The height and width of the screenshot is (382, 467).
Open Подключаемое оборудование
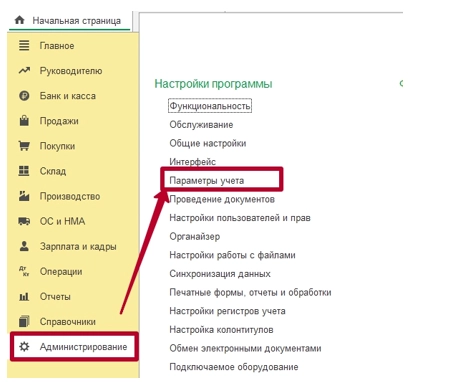point(234,367)
